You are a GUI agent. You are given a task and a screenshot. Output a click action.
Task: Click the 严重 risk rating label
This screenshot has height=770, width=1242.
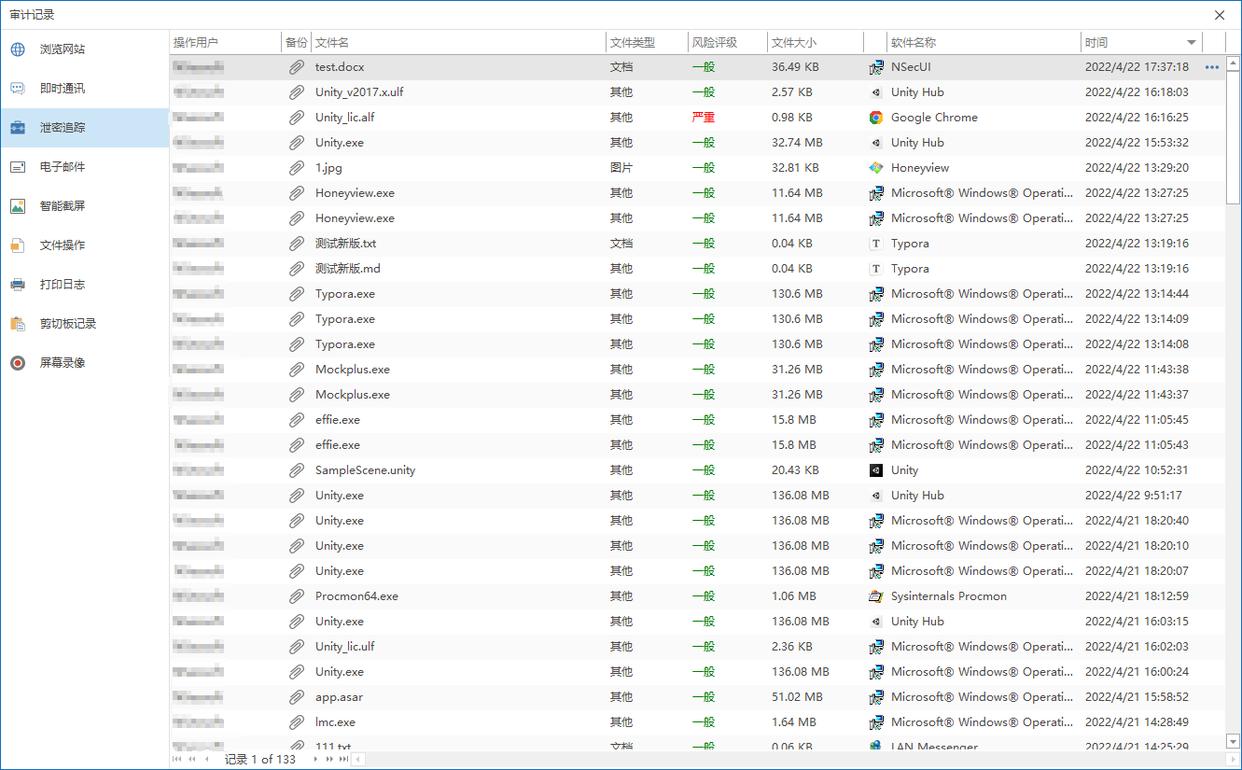(x=703, y=117)
